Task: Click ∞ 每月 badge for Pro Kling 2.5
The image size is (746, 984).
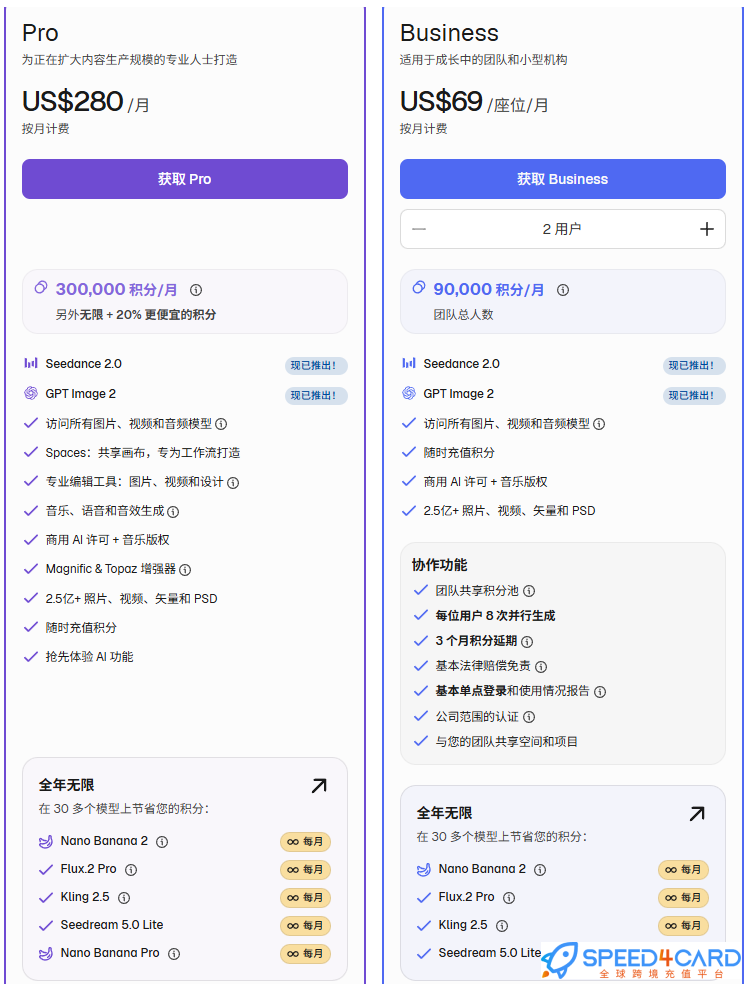Action: (306, 898)
